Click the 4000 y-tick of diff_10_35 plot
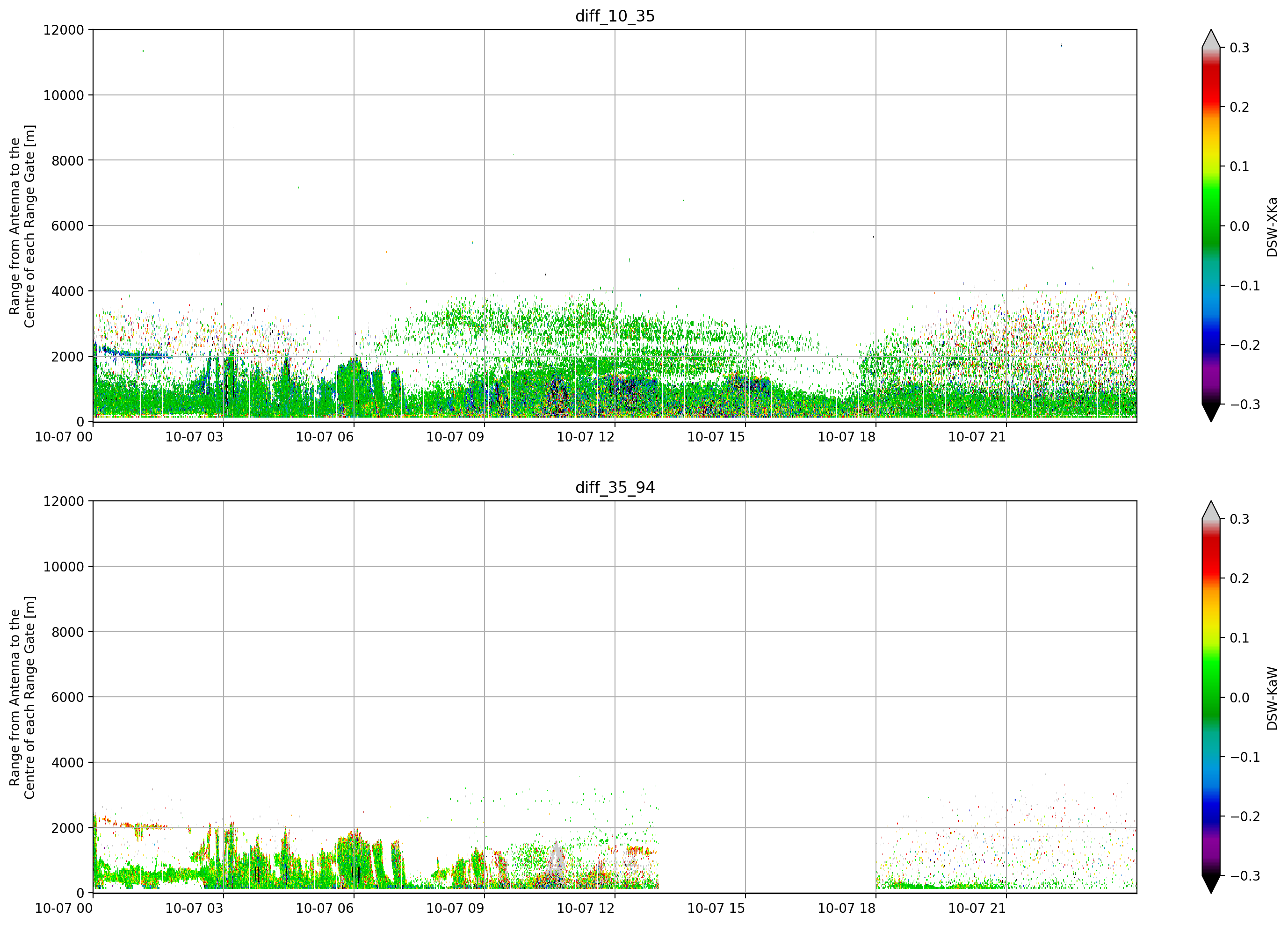 (x=67, y=291)
